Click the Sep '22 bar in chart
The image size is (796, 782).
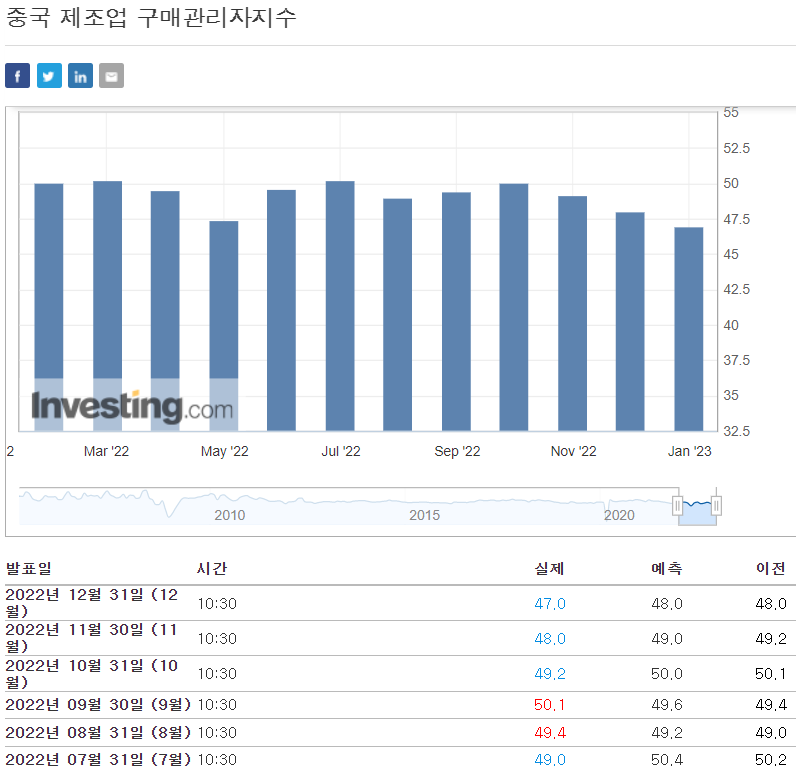click(x=456, y=312)
